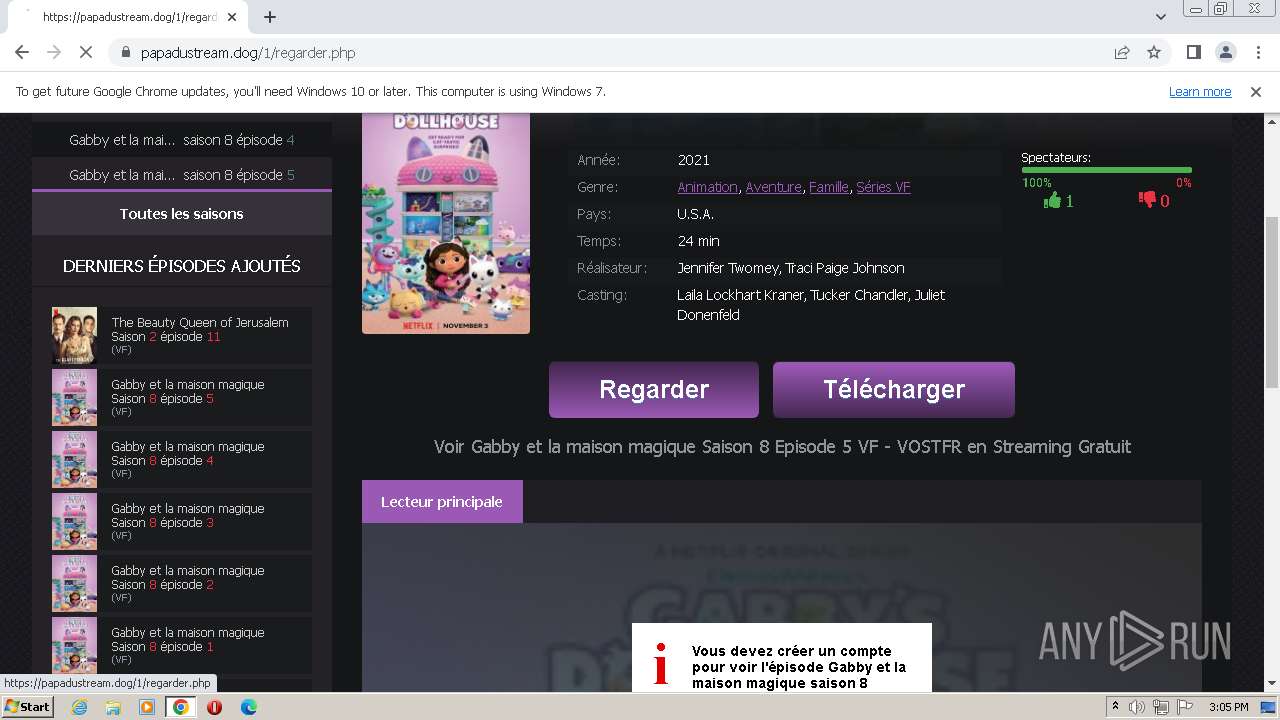Image resolution: width=1280 pixels, height=720 pixels.
Task: Click the director names Jennifer Twomey text
Action: click(x=790, y=268)
